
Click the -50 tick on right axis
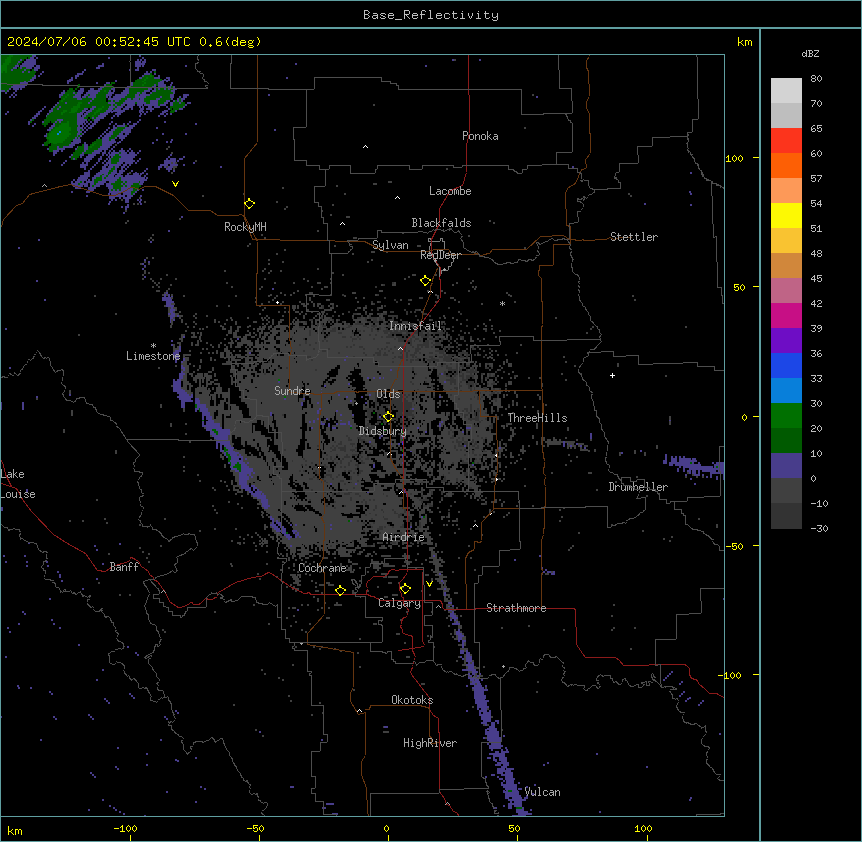[x=734, y=546]
